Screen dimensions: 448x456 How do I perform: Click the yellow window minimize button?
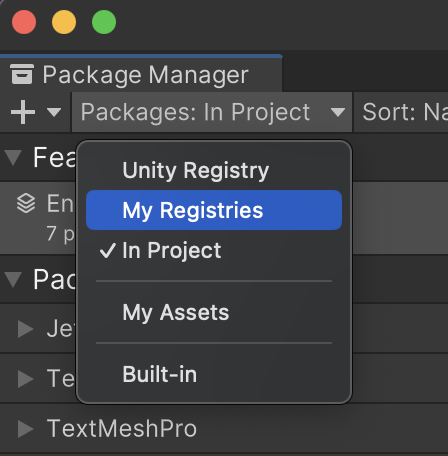pos(64,22)
